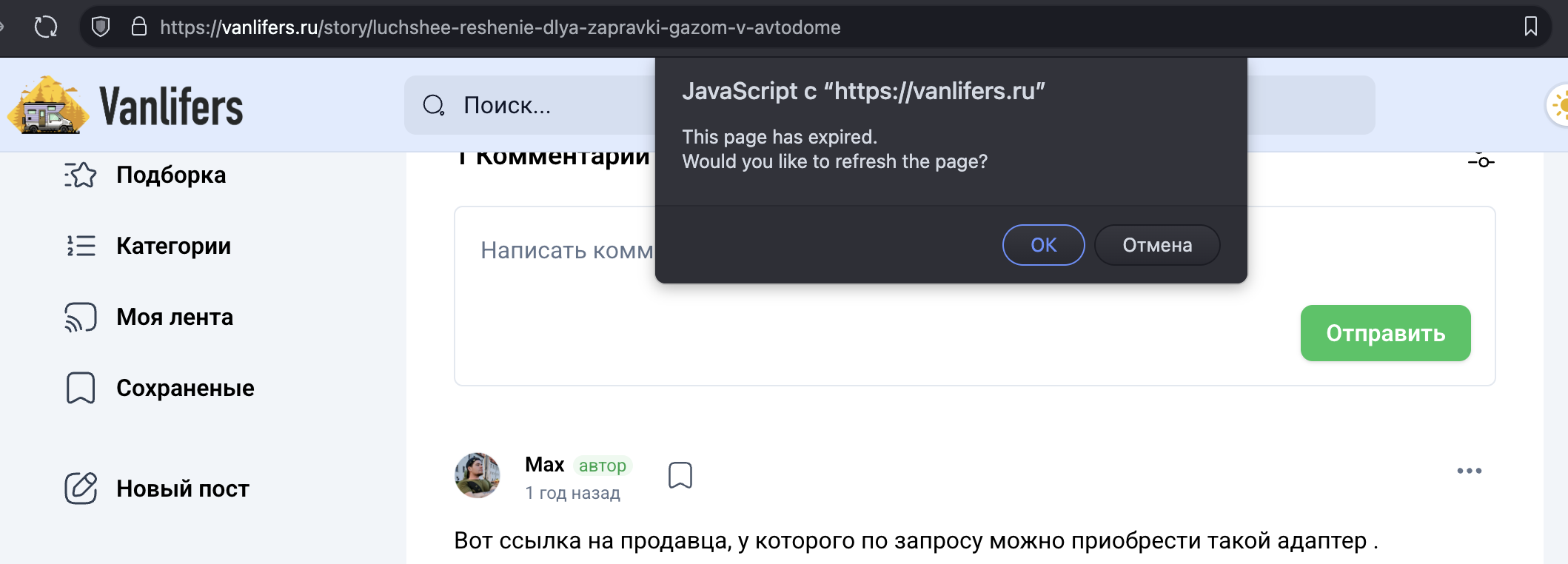Click Max's avatar picture
The image size is (1568, 564).
[478, 475]
